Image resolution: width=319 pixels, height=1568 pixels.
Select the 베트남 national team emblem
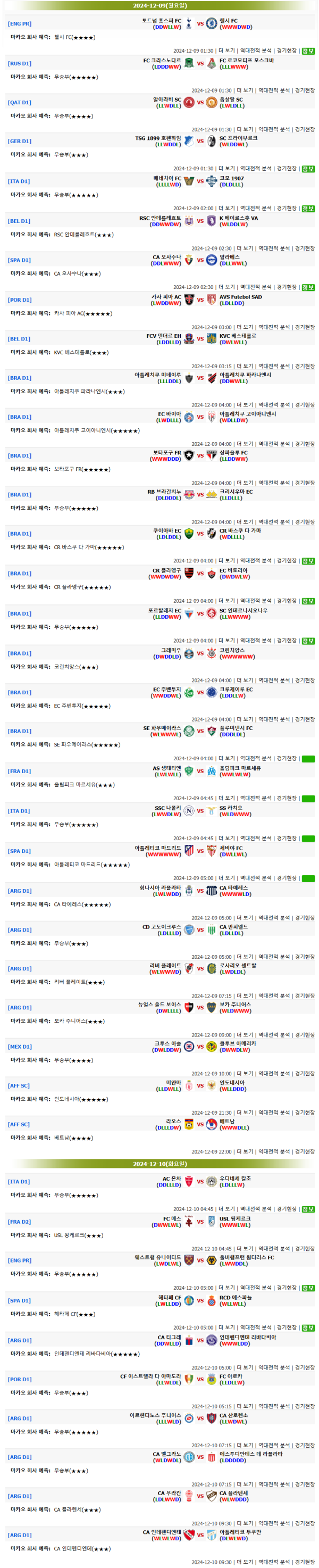tap(211, 1124)
